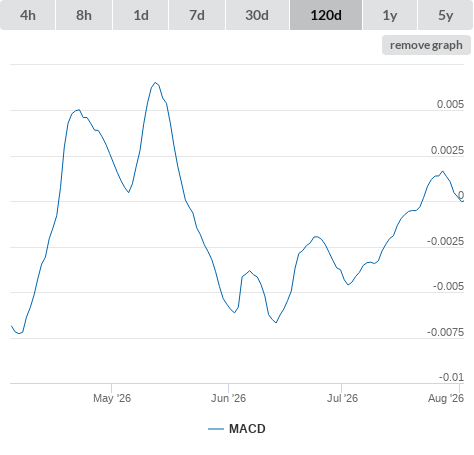Click the May '26 x-axis label
Image resolution: width=474 pixels, height=455 pixels.
point(112,398)
